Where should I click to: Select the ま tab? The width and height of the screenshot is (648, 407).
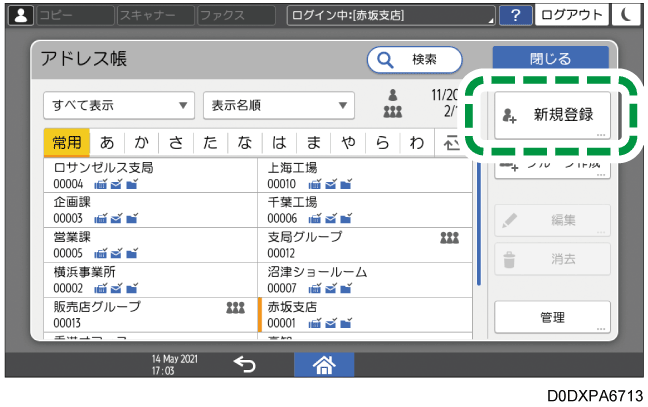[x=314, y=143]
